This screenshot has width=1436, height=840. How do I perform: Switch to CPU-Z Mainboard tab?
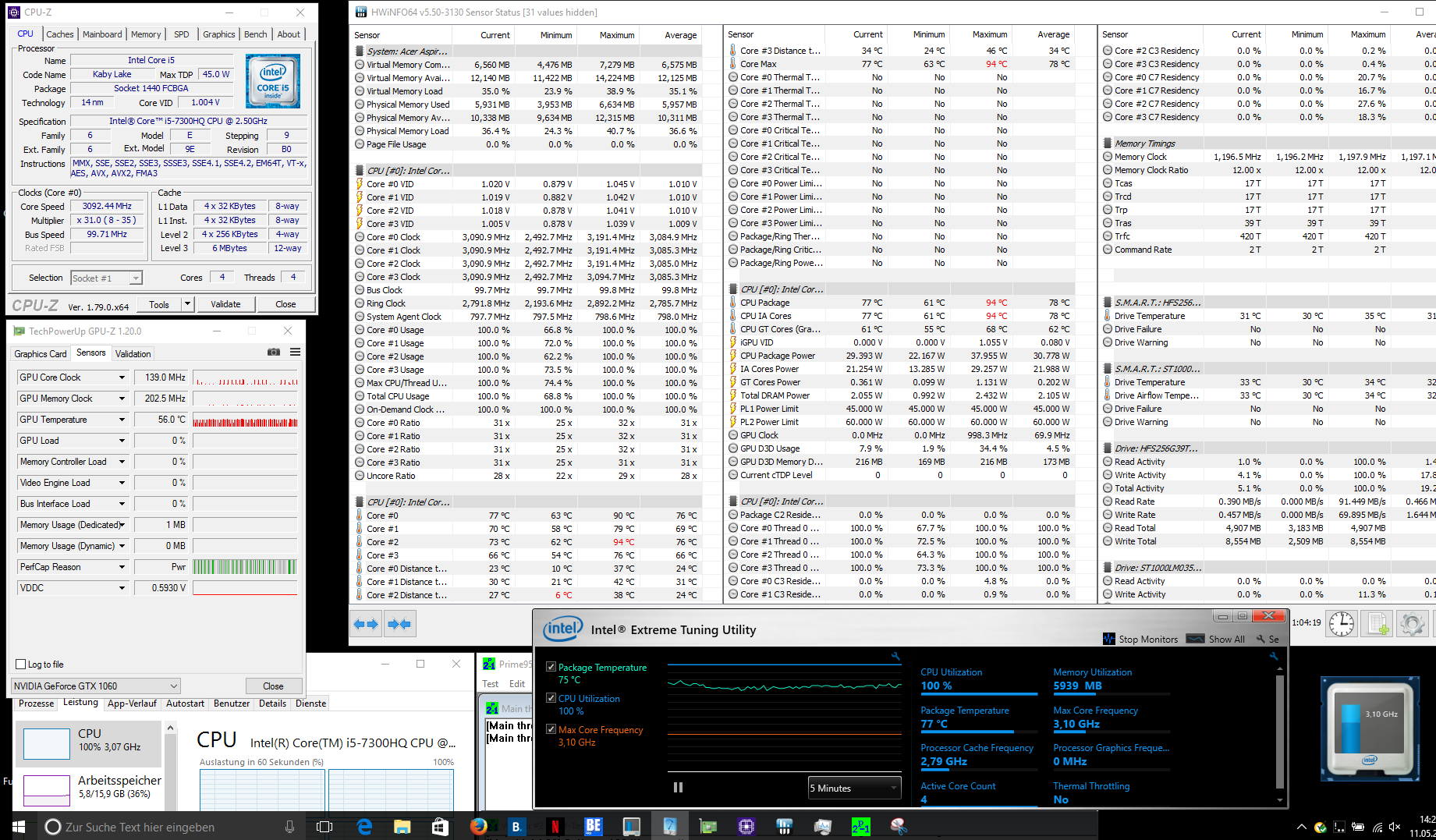pos(102,34)
